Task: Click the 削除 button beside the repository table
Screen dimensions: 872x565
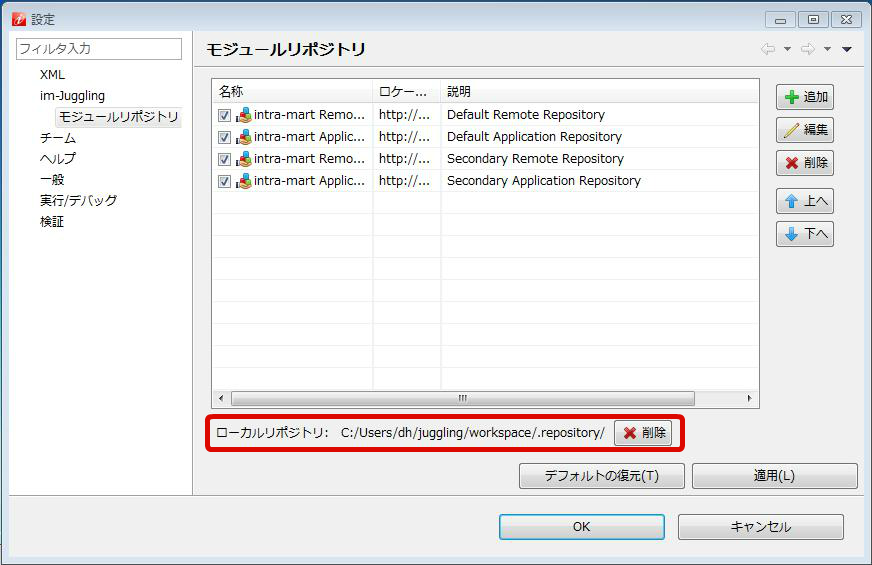Action: [x=805, y=163]
